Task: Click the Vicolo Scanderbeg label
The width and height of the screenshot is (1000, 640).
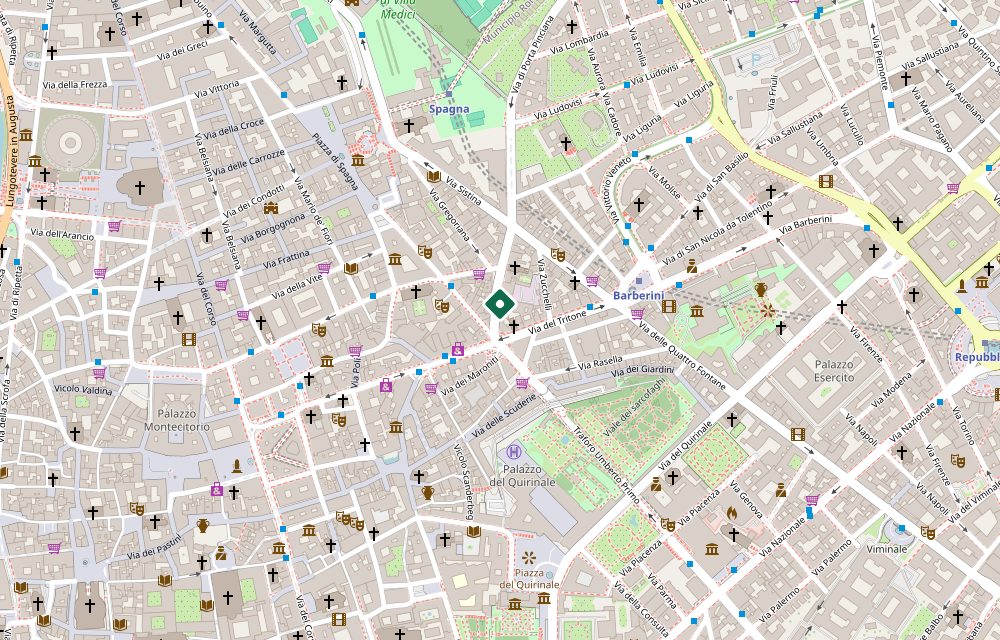Action: 465,482
